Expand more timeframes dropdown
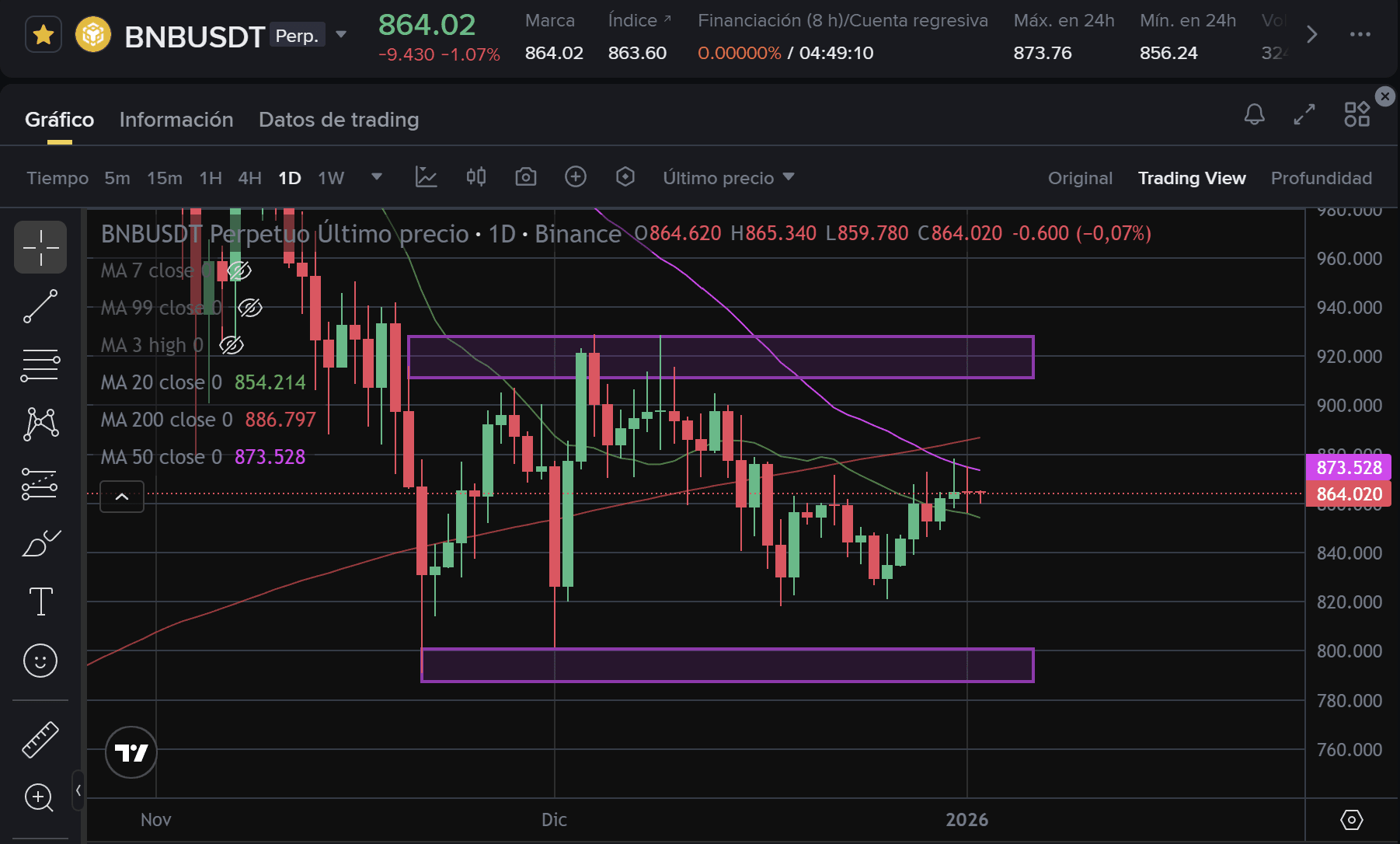Image resolution: width=1400 pixels, height=844 pixels. point(377,177)
